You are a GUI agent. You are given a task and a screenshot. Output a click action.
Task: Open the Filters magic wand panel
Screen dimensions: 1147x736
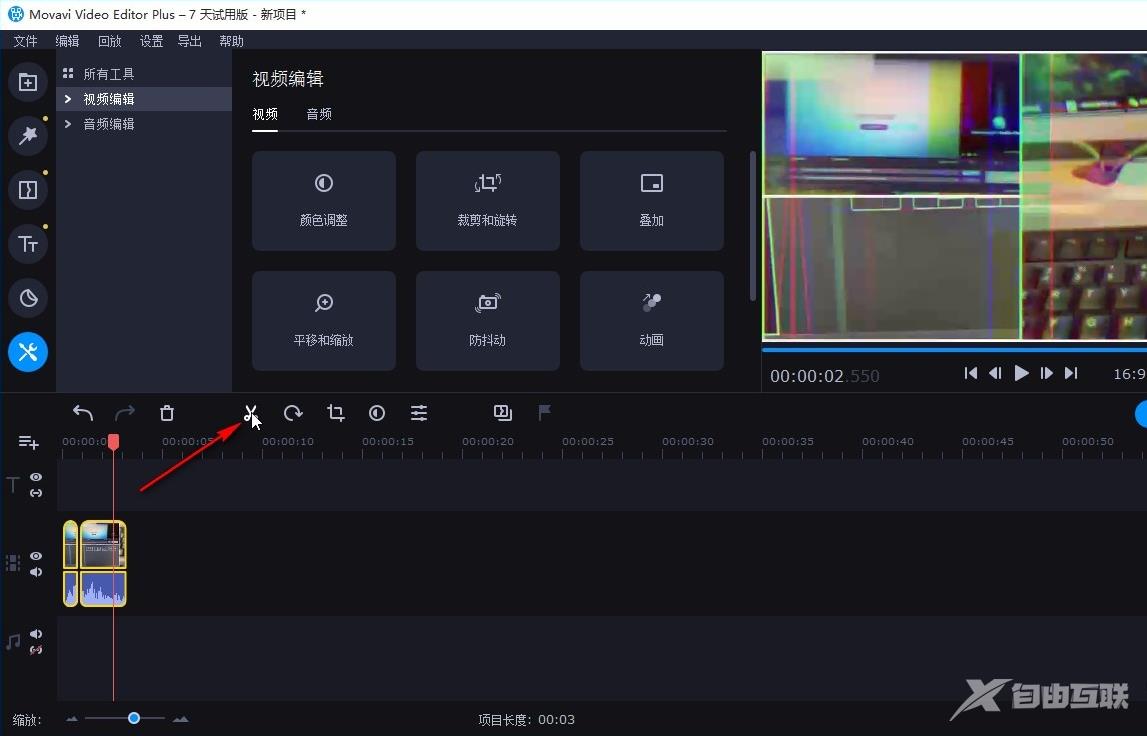[28, 136]
